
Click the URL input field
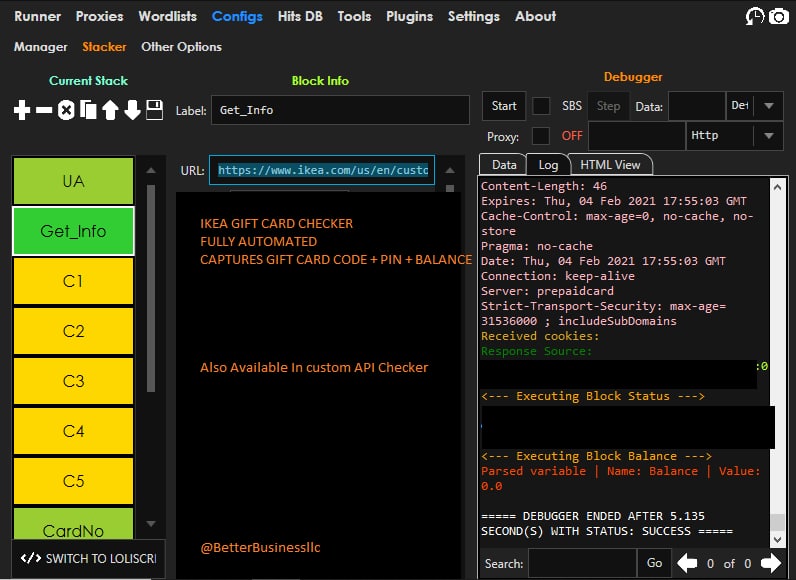click(x=322, y=170)
